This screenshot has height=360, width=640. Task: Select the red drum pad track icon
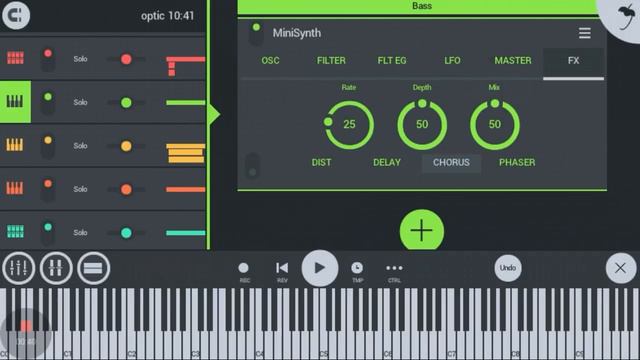16,58
